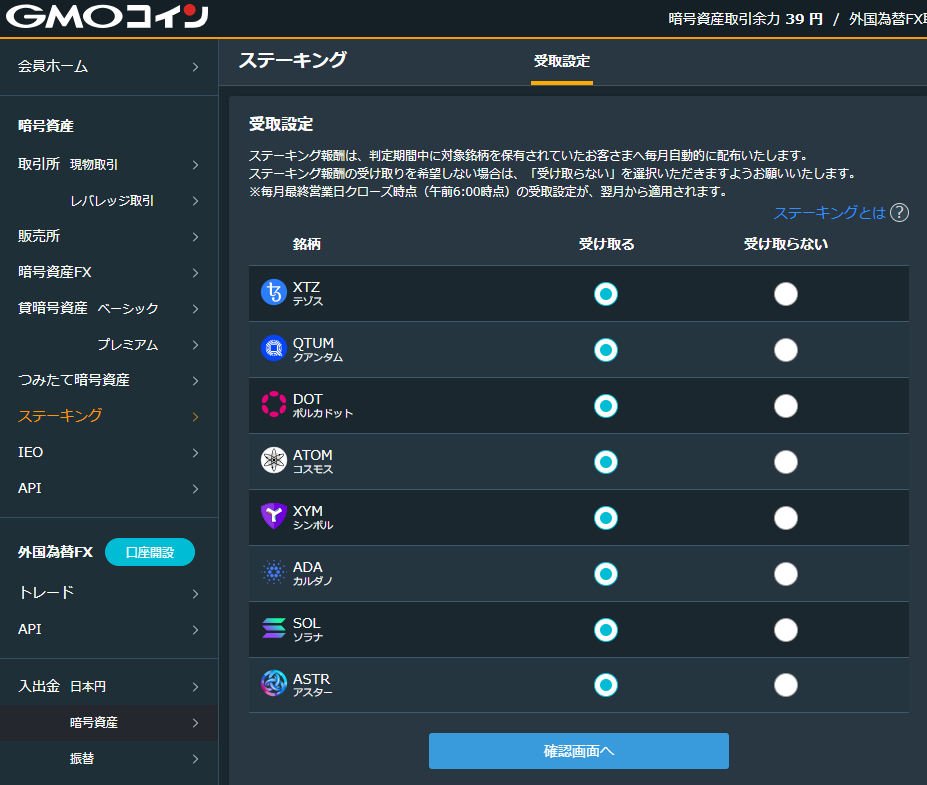Select 受け取らない for ASTR

click(x=786, y=685)
